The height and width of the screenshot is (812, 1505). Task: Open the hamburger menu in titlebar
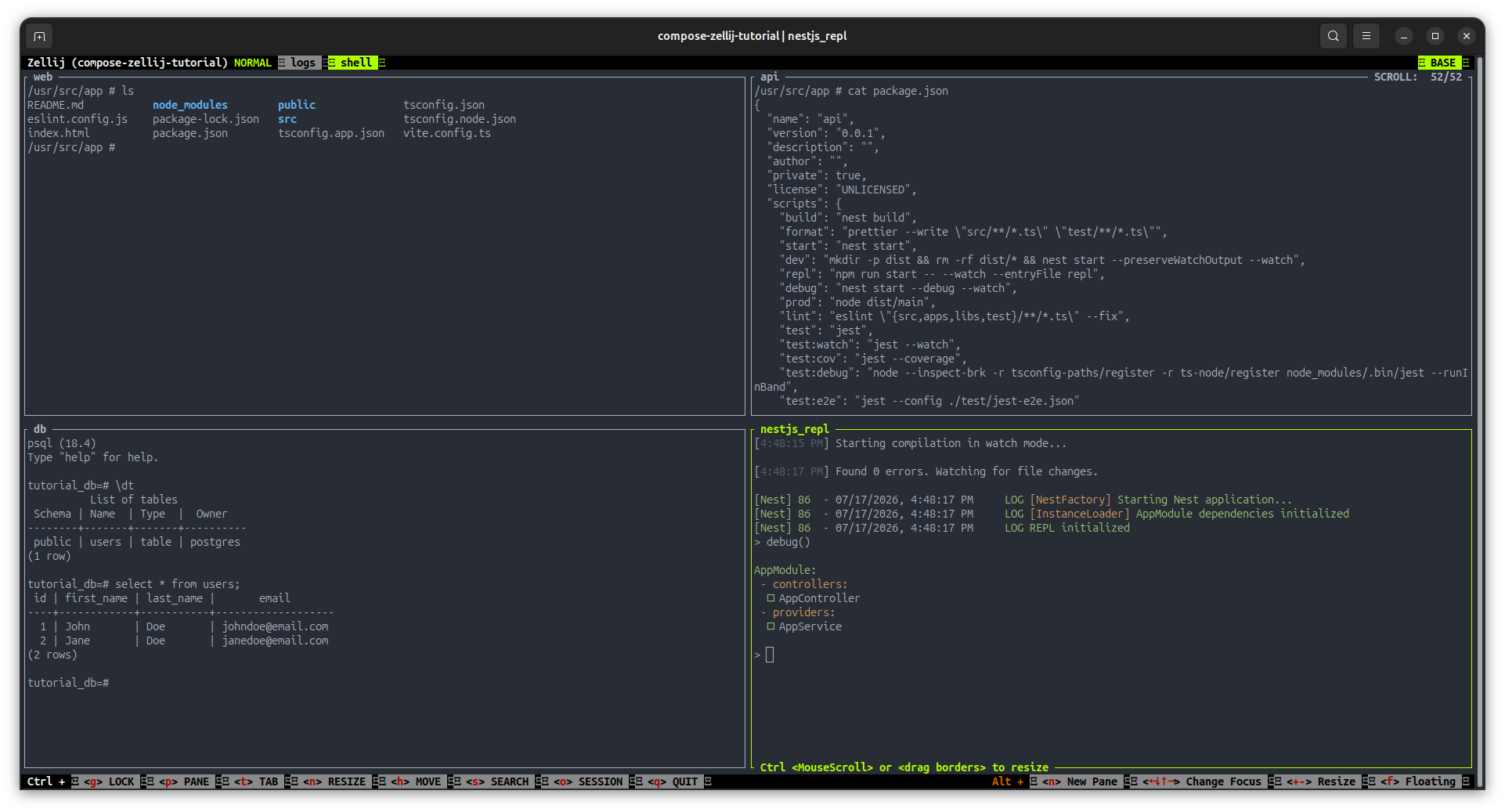[1366, 36]
